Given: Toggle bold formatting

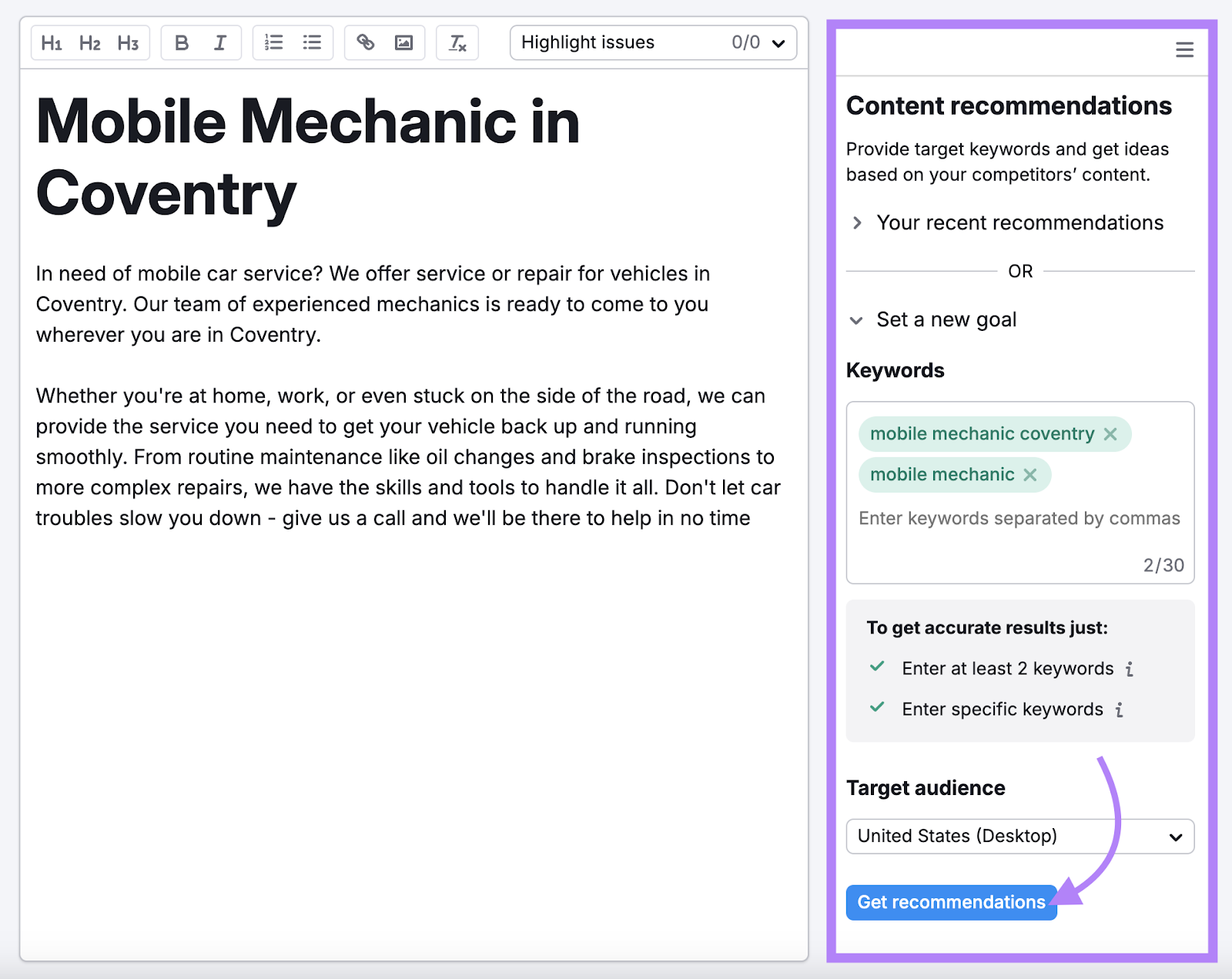Looking at the screenshot, I should coord(182,42).
